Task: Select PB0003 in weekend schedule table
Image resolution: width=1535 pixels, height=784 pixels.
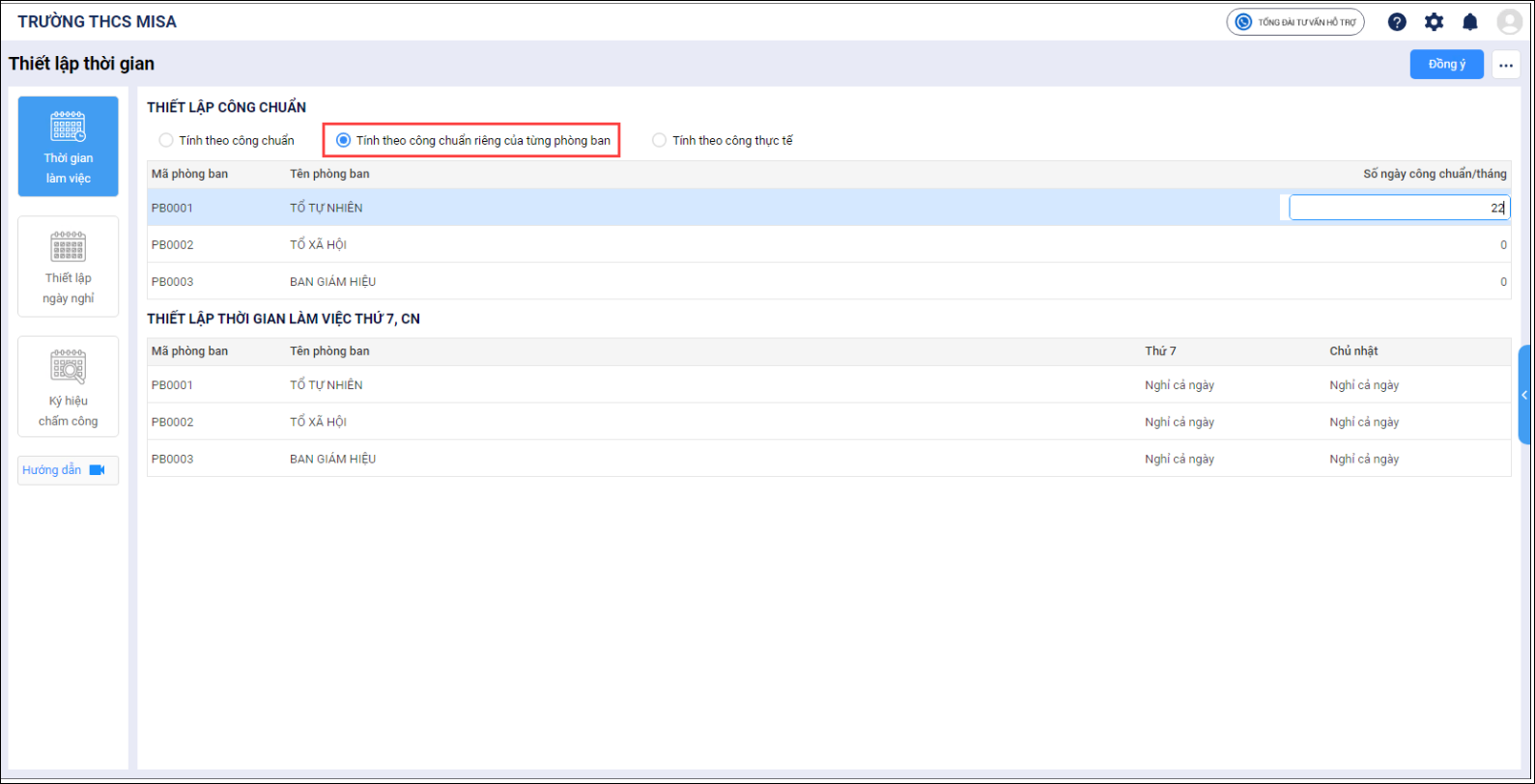Action: 172,460
